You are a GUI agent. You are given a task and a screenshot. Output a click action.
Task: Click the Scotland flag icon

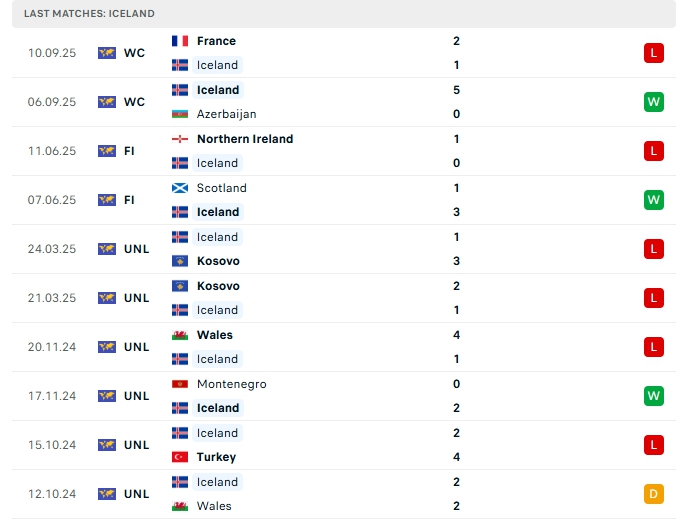click(180, 188)
